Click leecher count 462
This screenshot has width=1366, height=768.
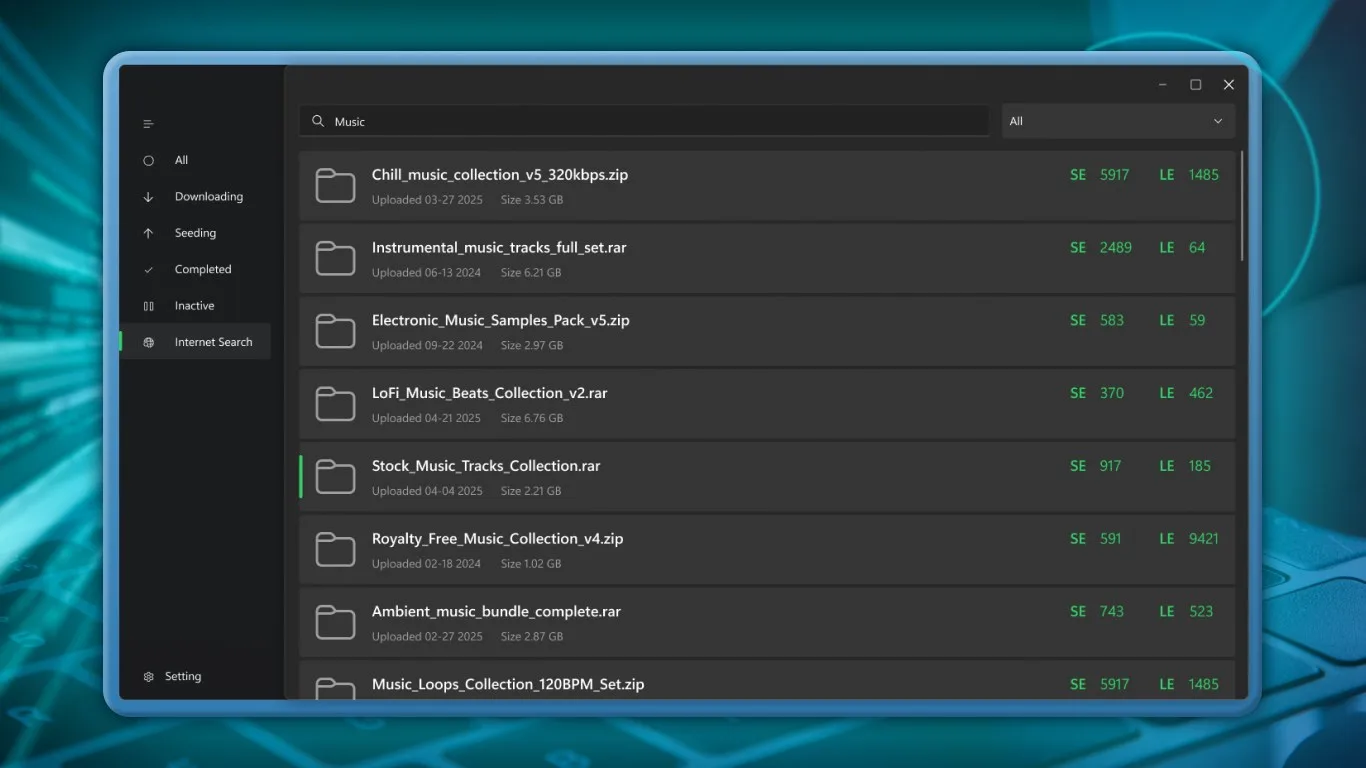pyautogui.click(x=1201, y=394)
